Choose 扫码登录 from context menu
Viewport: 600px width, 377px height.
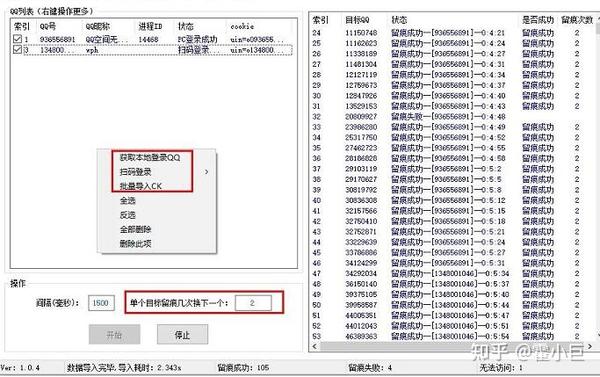coord(135,172)
